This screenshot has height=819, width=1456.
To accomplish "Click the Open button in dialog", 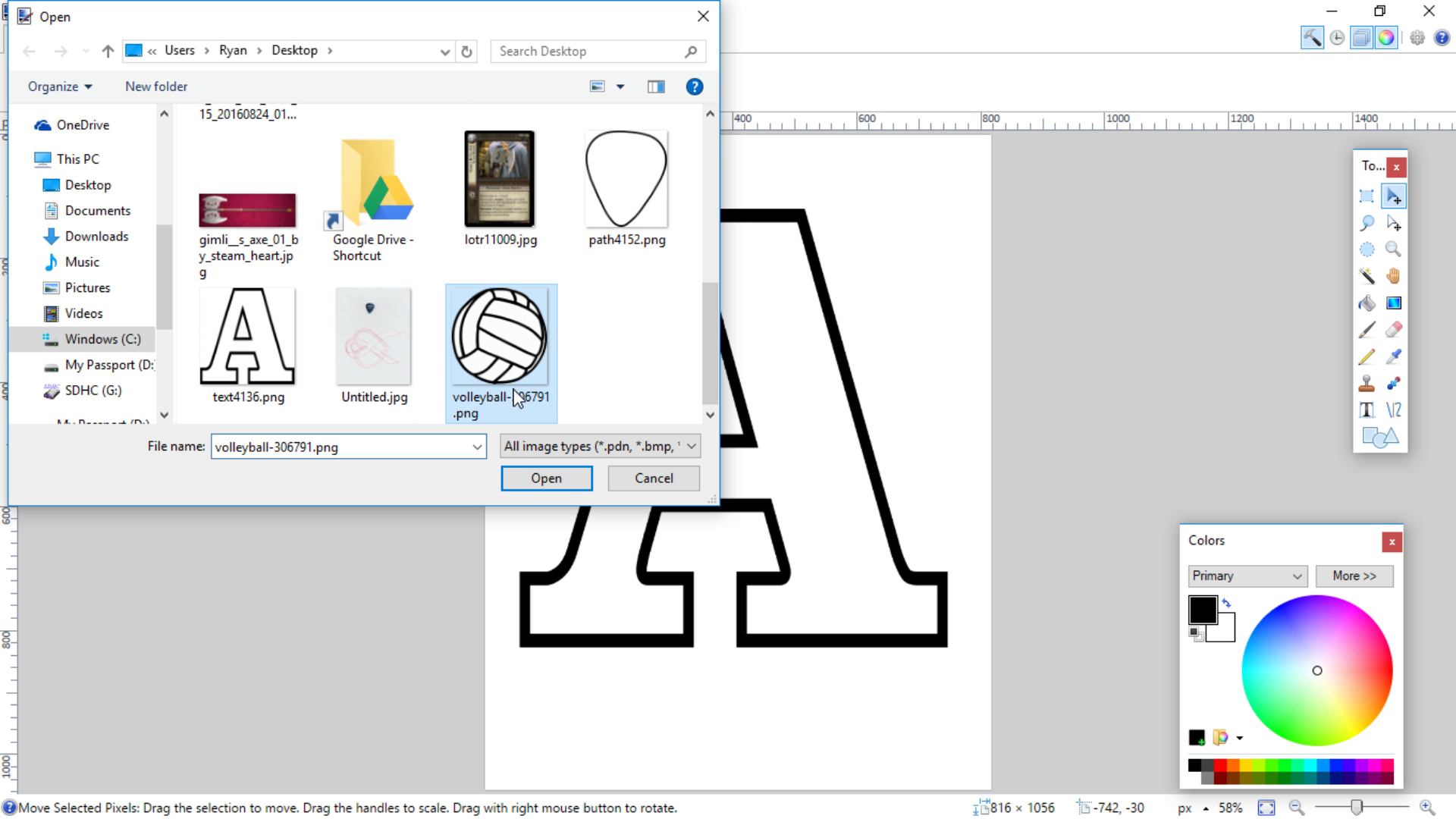I will 546,479.
